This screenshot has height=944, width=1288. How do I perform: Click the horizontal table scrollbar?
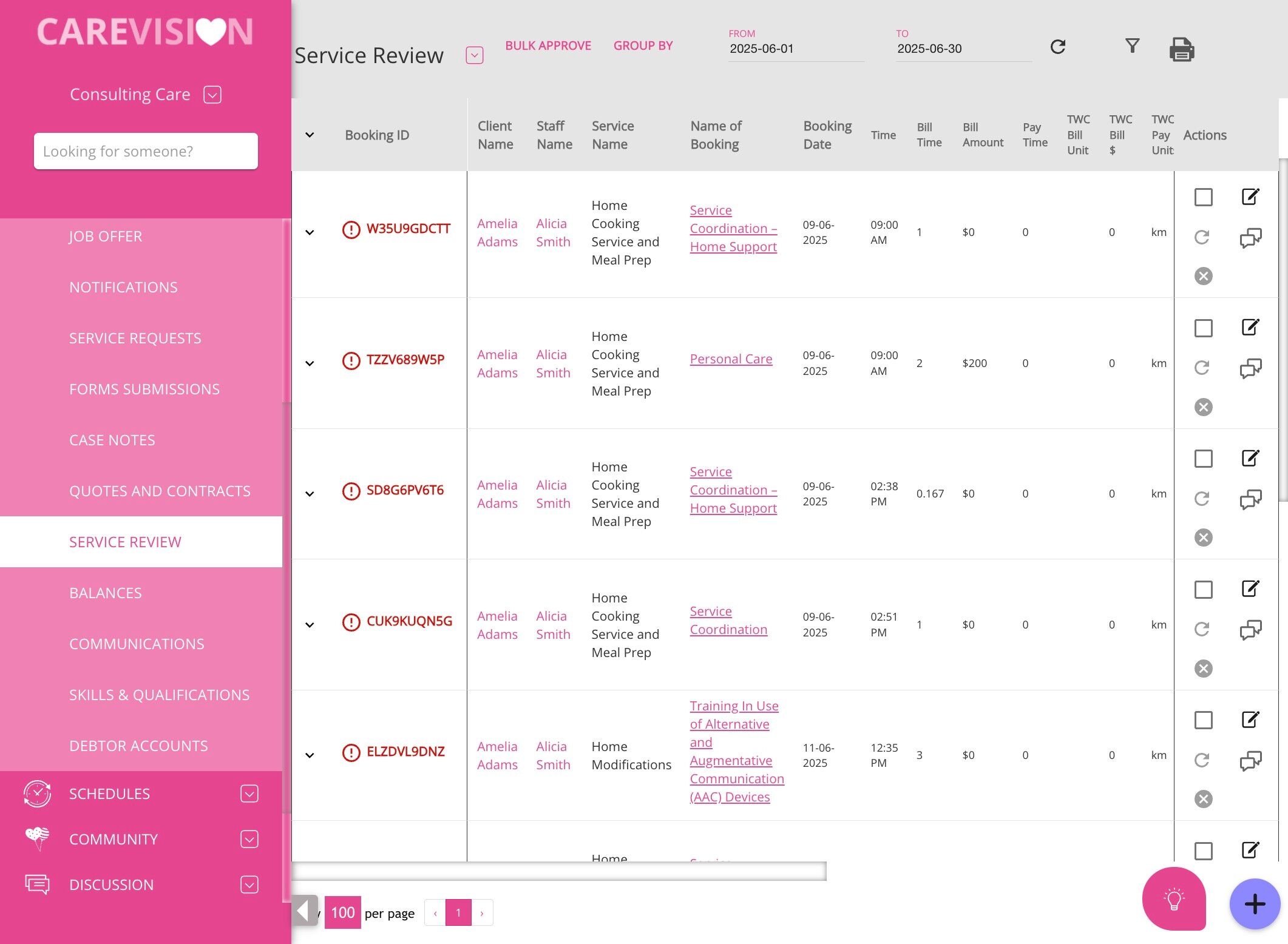(x=558, y=871)
